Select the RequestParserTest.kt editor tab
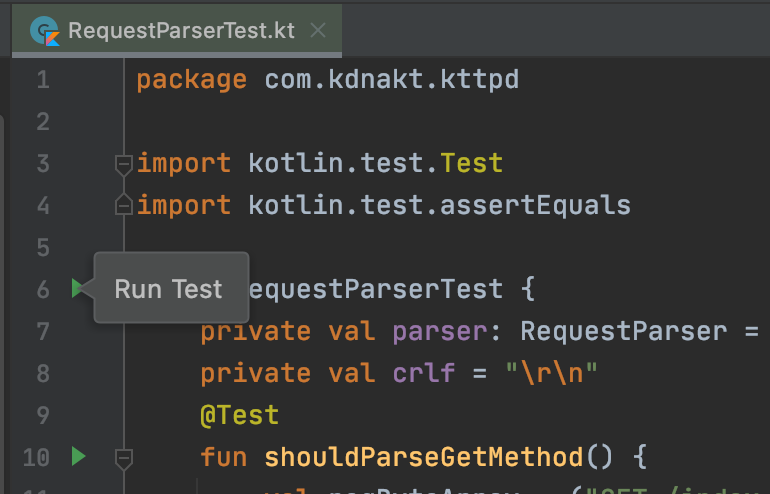The height and width of the screenshot is (494, 770). 177,30
